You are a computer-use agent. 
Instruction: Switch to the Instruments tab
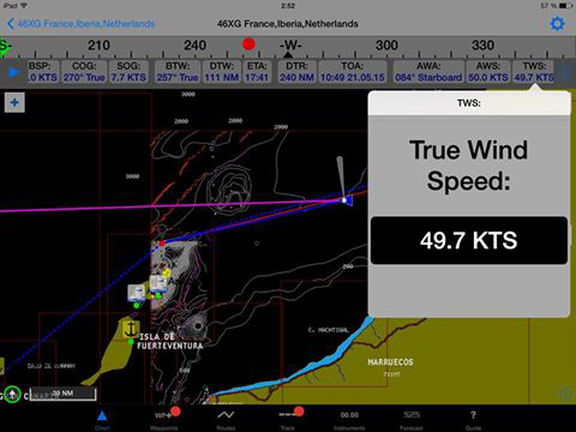349,420
